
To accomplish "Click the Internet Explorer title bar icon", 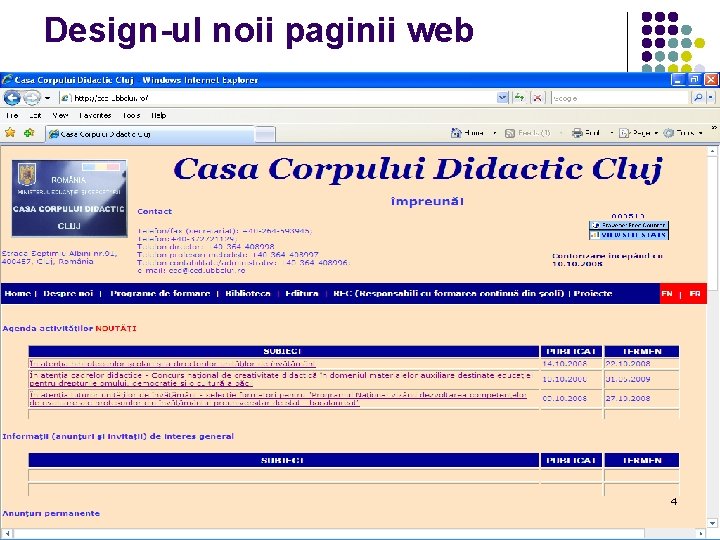I will point(7,80).
